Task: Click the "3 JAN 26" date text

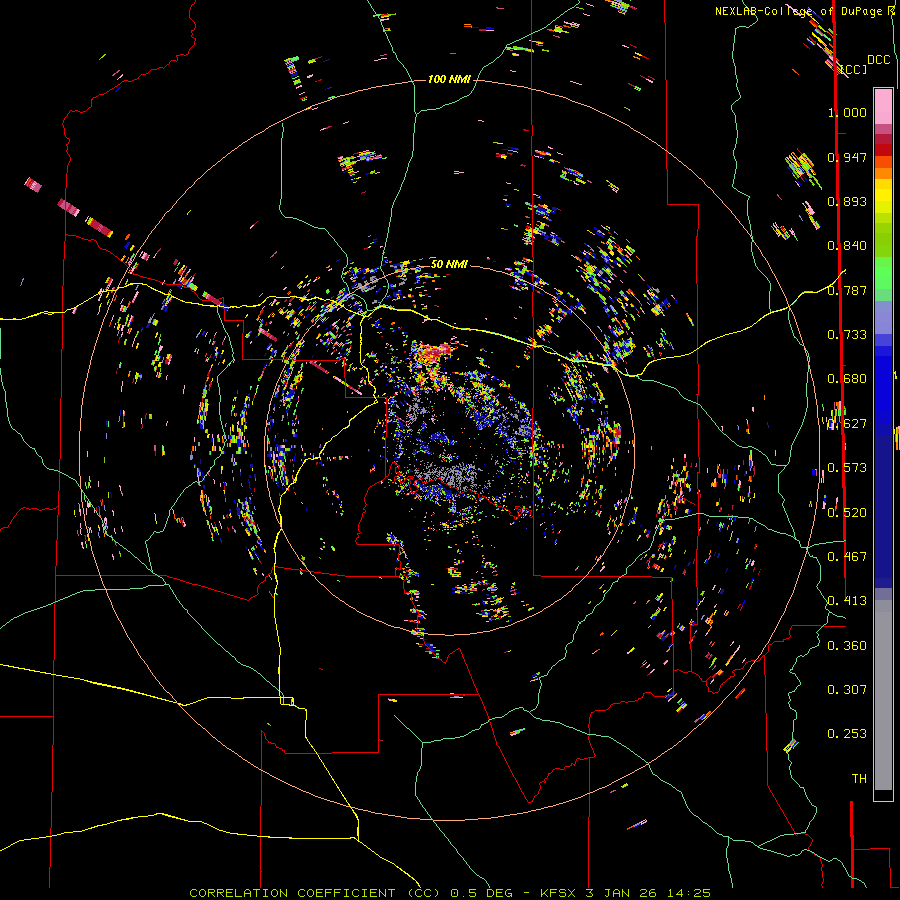Action: coord(620,893)
